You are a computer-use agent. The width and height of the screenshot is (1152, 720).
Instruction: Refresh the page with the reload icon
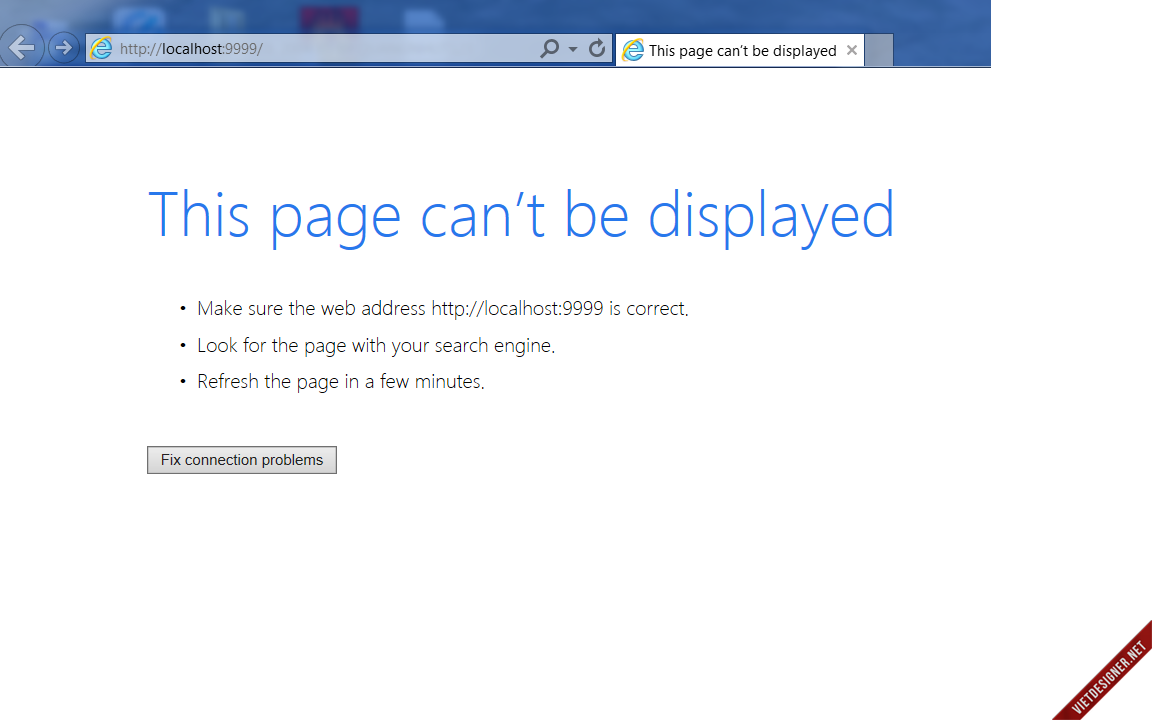597,48
